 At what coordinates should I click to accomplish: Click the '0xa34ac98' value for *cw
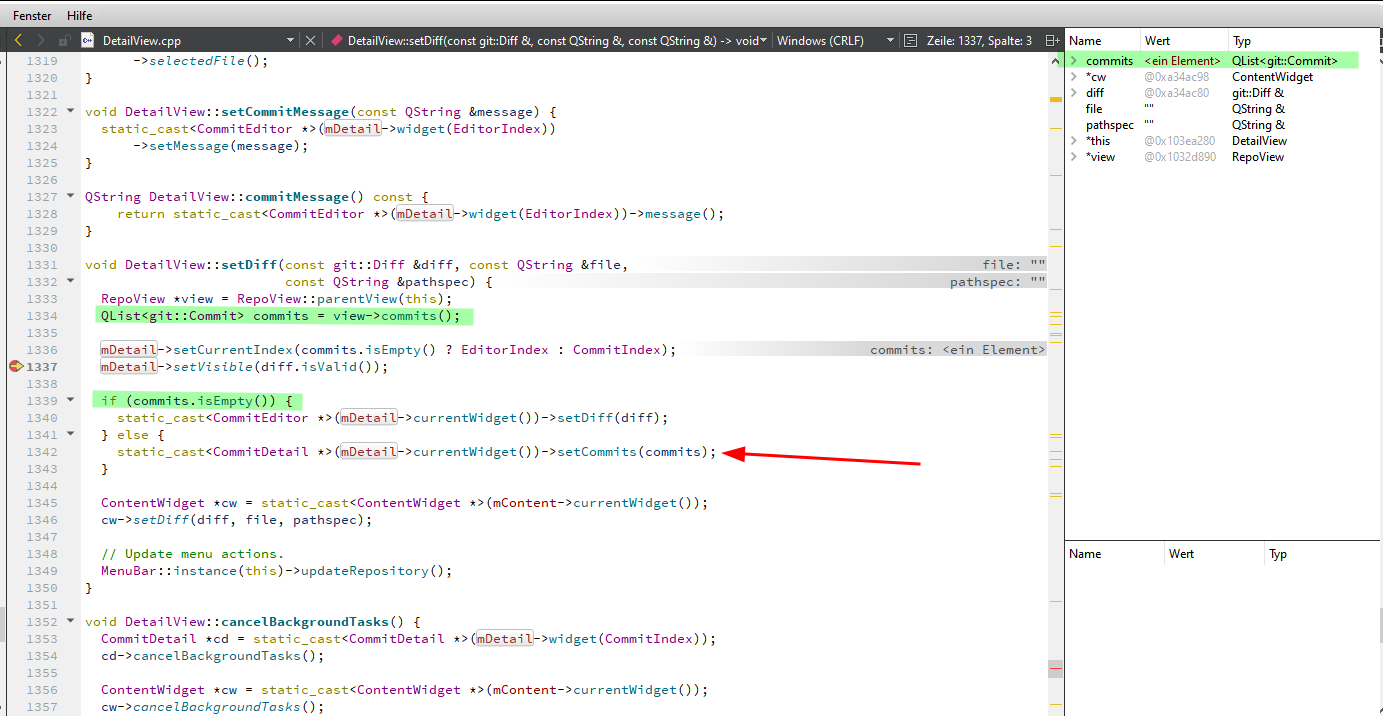1176,77
